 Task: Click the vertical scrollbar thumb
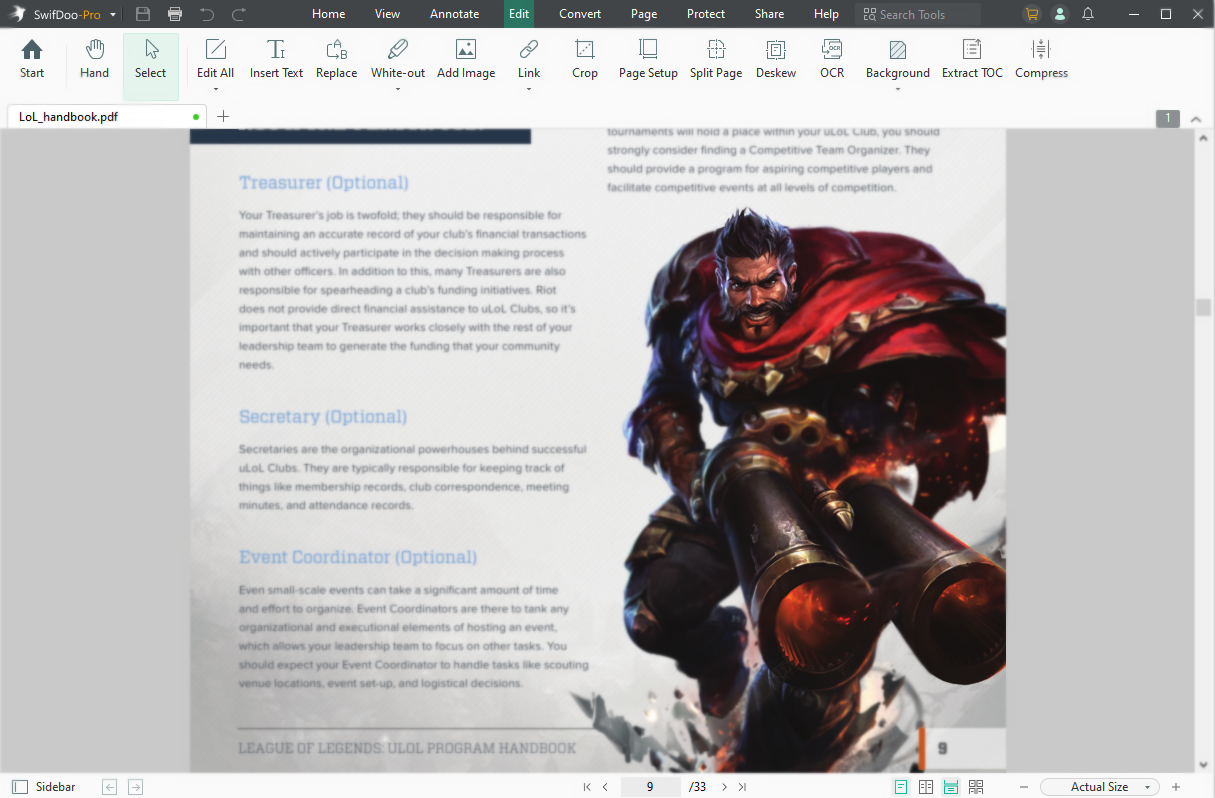click(1203, 307)
